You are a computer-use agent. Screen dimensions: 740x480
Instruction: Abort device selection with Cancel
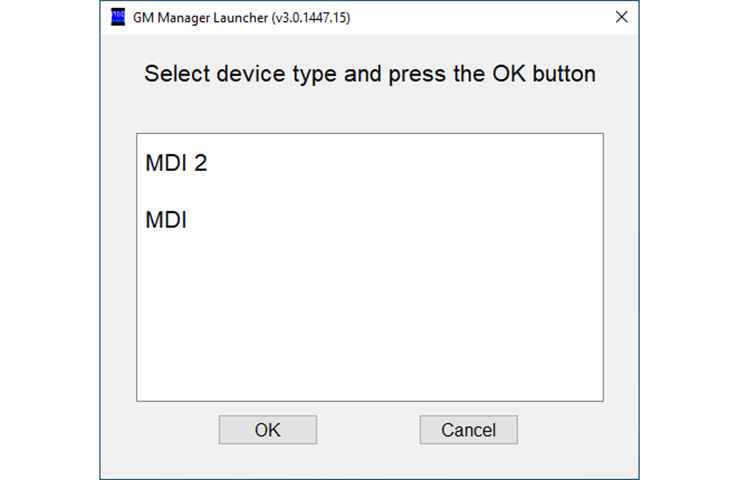469,429
